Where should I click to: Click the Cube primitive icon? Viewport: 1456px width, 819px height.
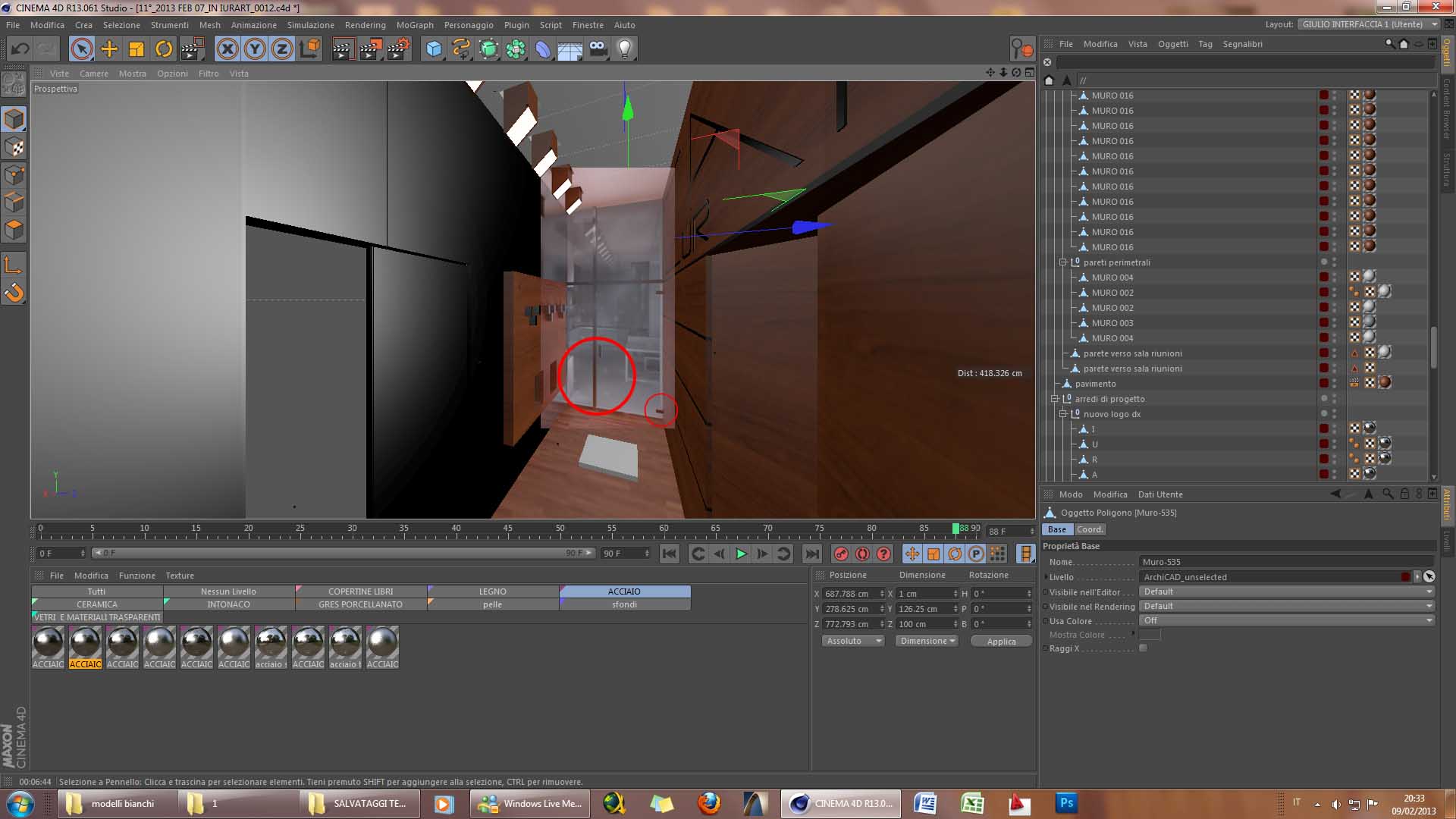coord(434,49)
